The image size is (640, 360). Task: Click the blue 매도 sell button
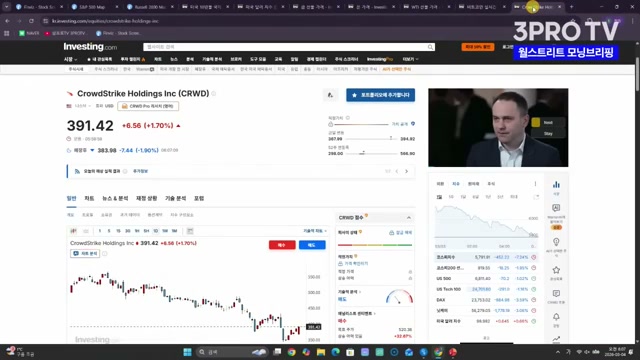click(312, 245)
